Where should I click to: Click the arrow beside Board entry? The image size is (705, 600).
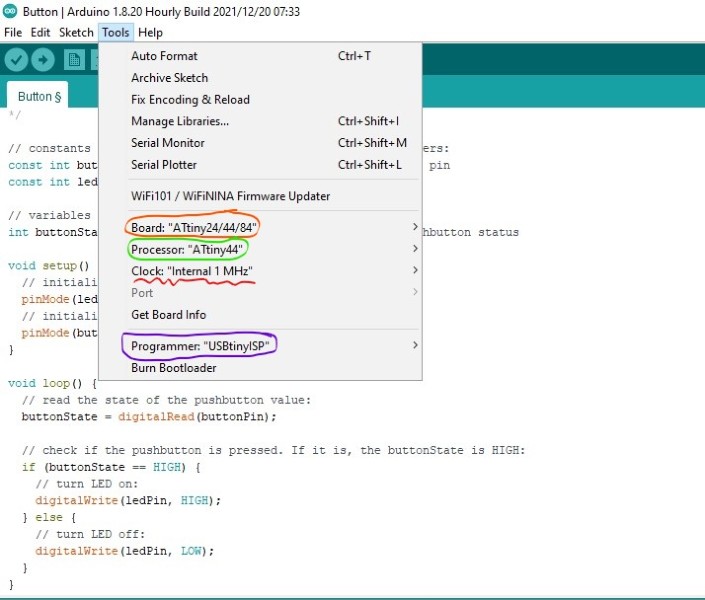coord(415,227)
